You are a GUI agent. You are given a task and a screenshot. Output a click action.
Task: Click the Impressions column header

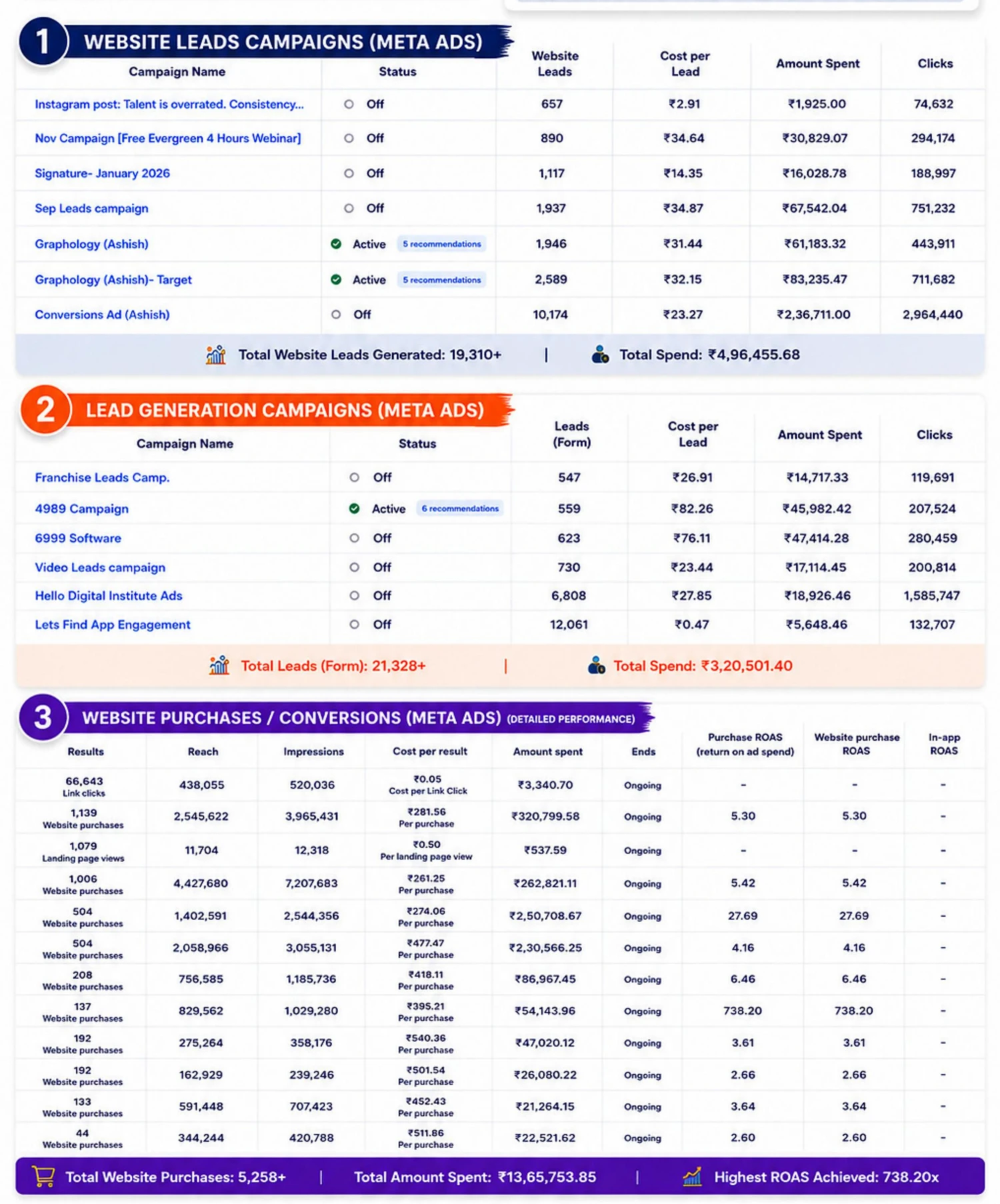pos(313,751)
